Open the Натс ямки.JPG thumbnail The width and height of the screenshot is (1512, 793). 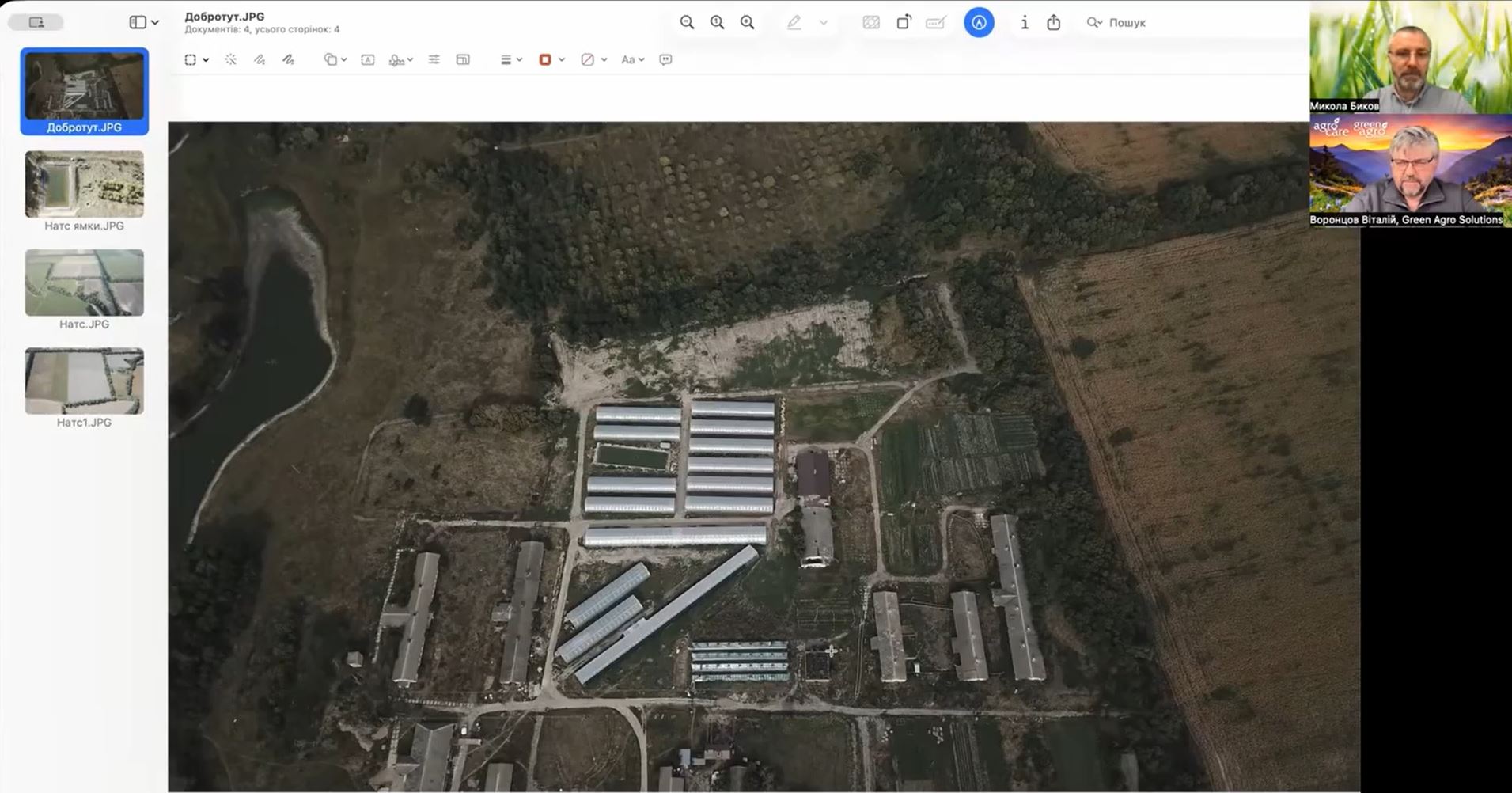coord(84,184)
